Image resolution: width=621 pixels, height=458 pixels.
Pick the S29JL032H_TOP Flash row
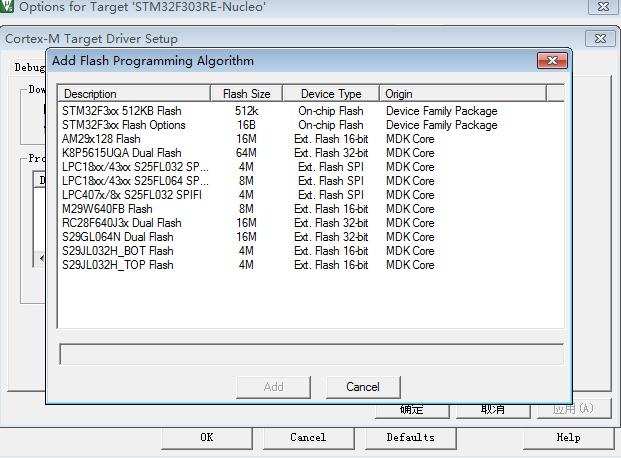[311, 265]
